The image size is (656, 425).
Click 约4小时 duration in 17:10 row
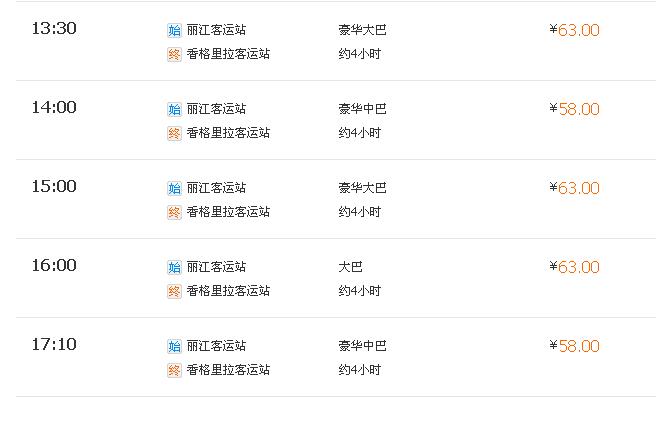(360, 370)
